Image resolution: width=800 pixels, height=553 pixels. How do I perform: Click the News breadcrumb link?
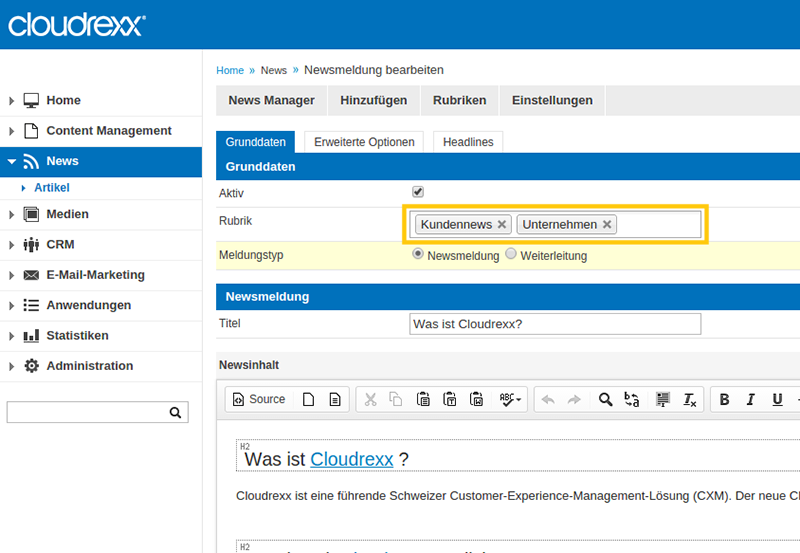[274, 70]
